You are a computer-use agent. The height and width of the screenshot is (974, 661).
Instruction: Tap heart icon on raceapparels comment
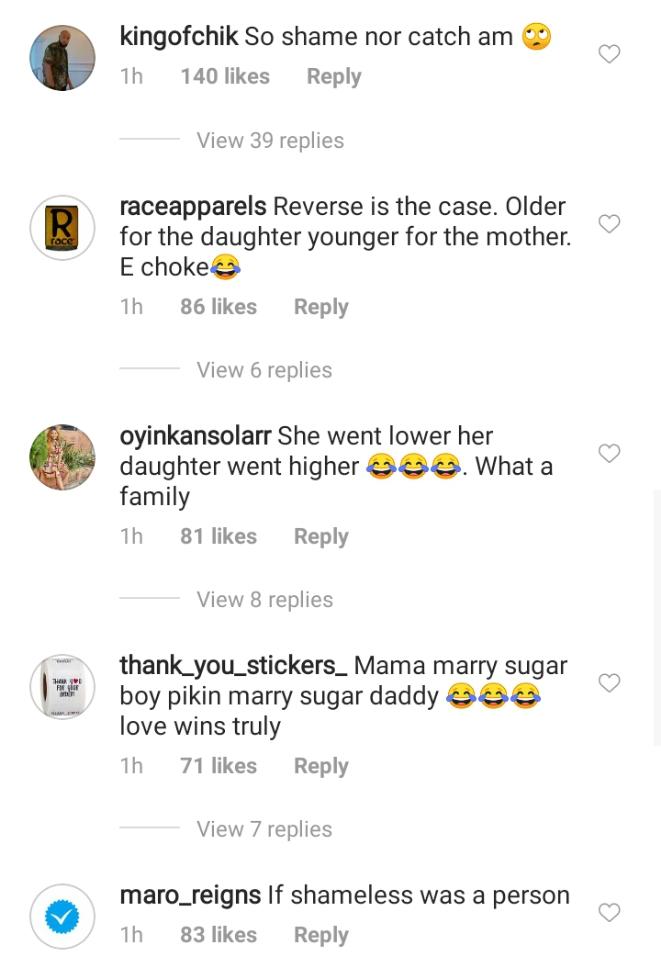pyautogui.click(x=609, y=224)
